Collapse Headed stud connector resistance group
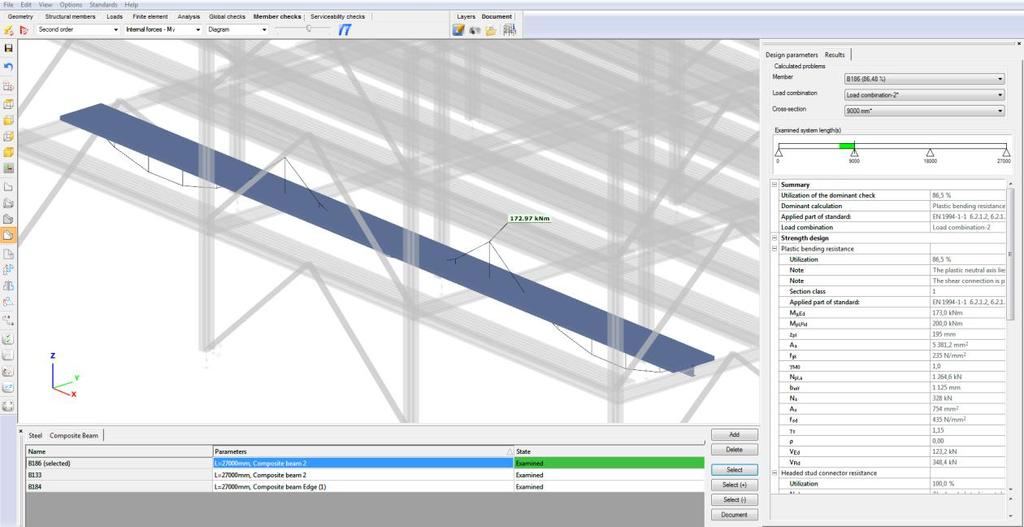Image resolution: width=1024 pixels, height=527 pixels. pos(775,473)
